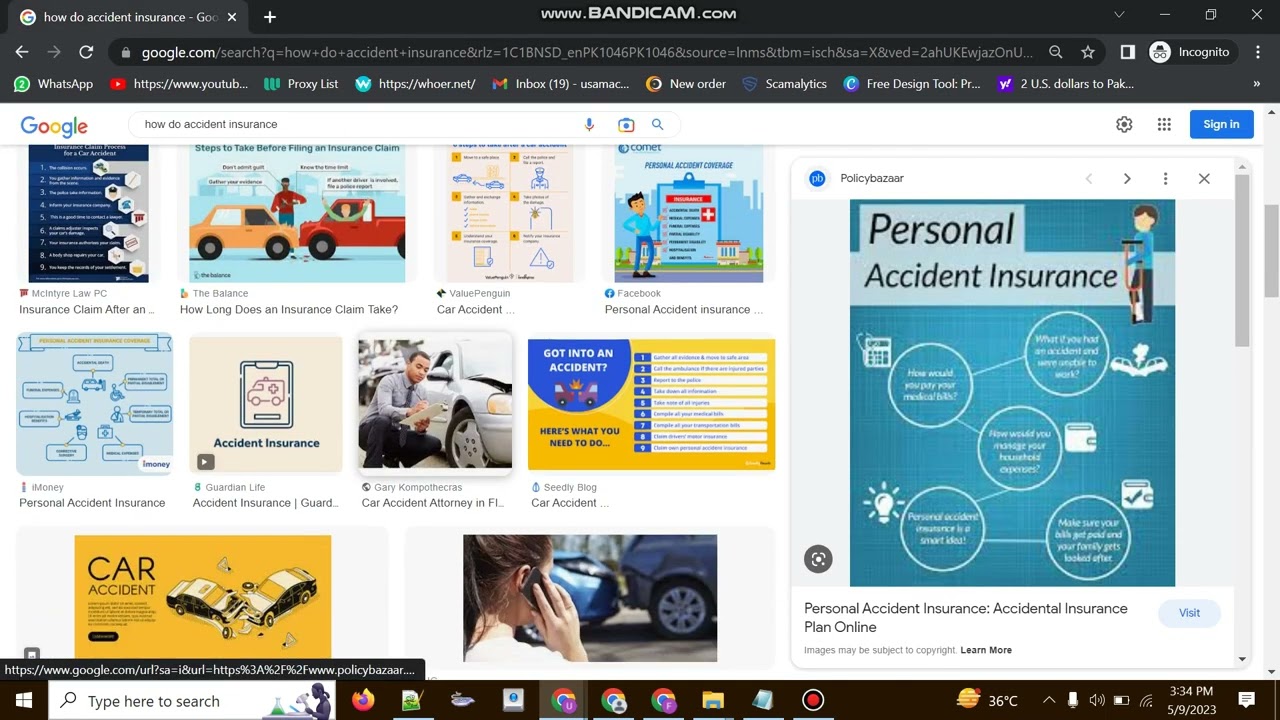
Task: Open 'How Long Does an Insurance Claim Take?' link
Action: coord(289,310)
